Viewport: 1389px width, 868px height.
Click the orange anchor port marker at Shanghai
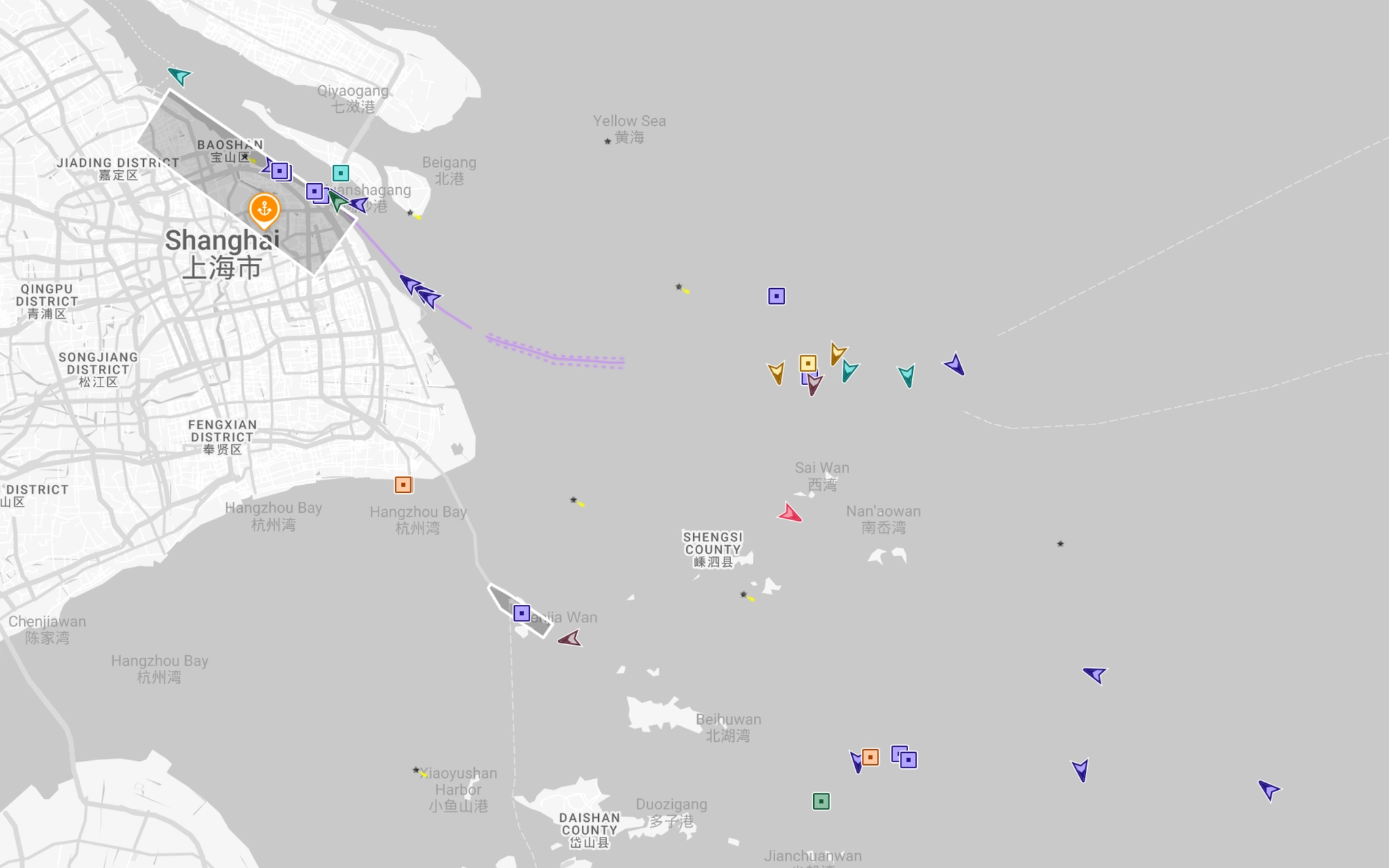[x=264, y=209]
